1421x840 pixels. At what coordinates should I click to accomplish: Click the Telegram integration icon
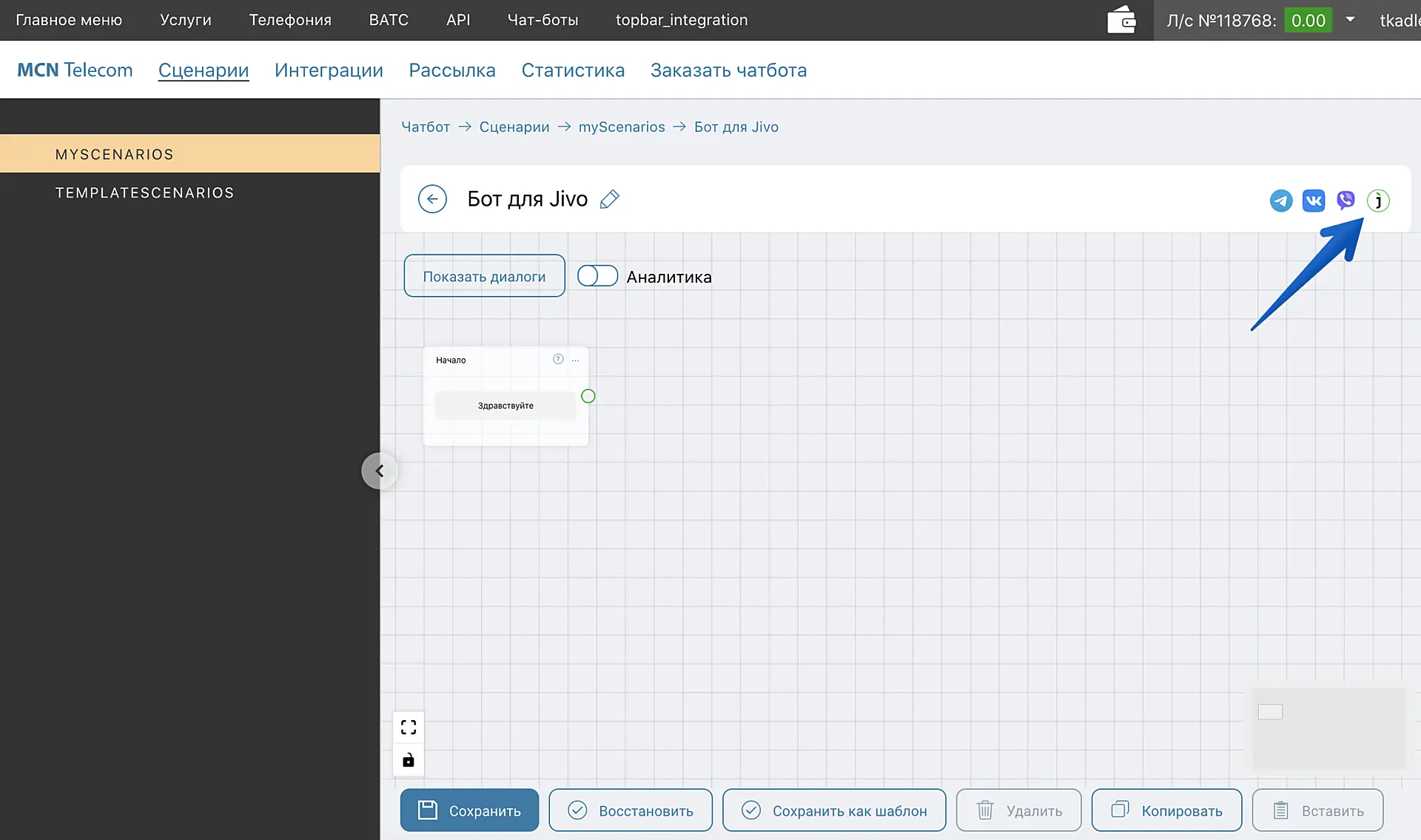coord(1281,201)
